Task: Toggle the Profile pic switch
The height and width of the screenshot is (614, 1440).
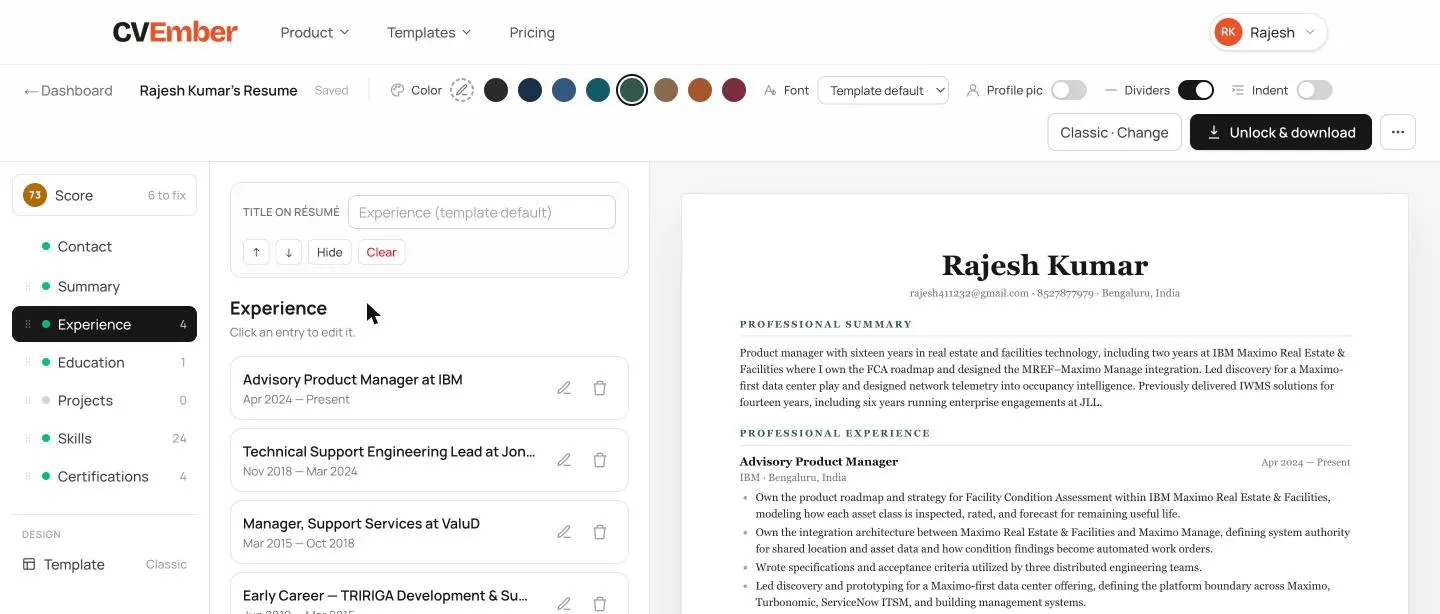Action: coord(1069,90)
